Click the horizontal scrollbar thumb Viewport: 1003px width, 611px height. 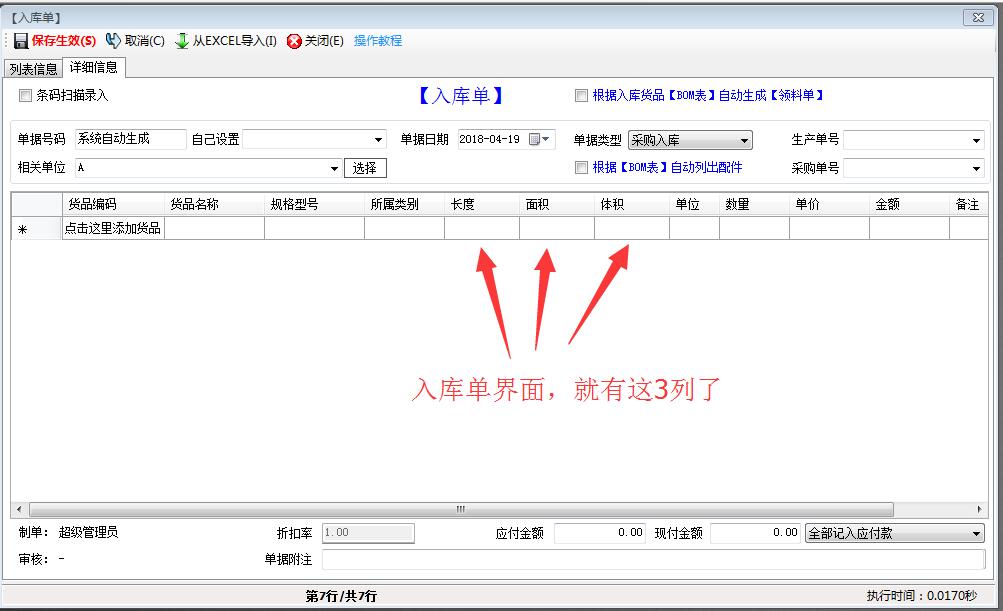pos(460,509)
